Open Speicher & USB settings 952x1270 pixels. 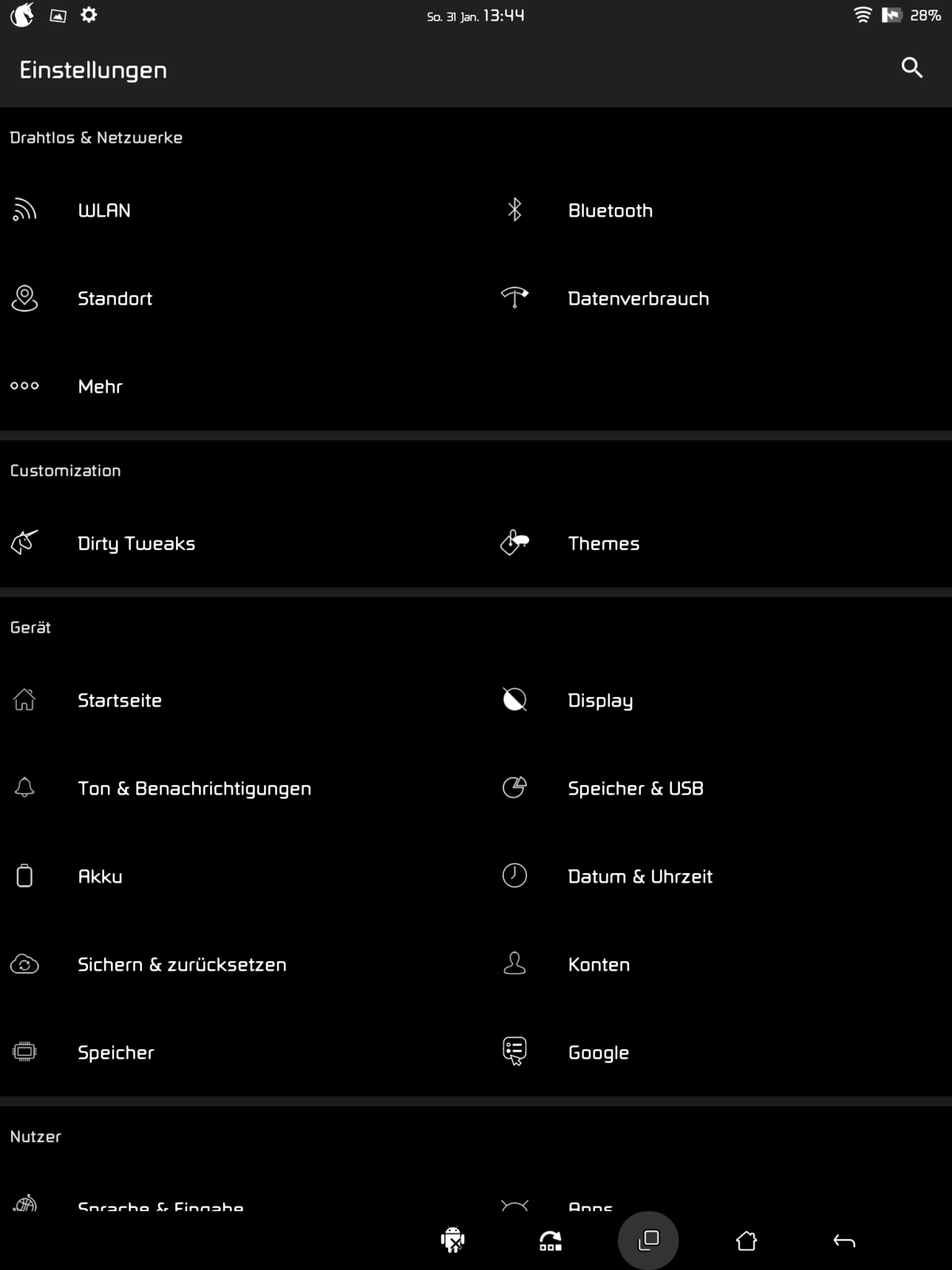point(635,788)
